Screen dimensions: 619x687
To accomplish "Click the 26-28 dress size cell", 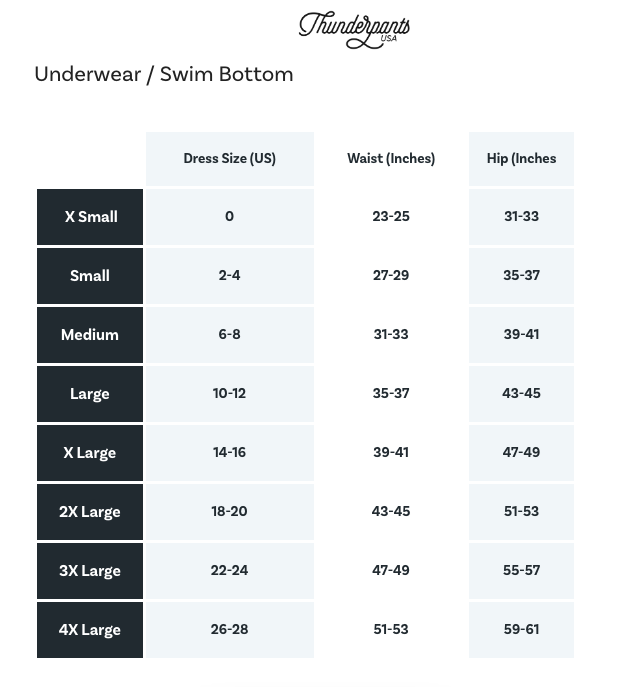I will pos(229,630).
